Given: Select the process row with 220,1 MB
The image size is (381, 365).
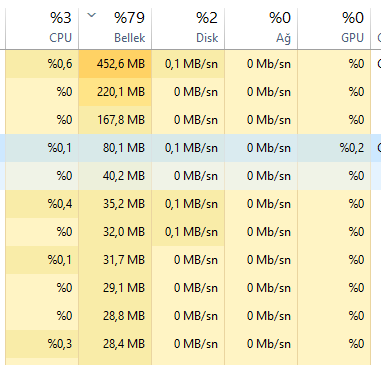Looking at the screenshot, I should [190, 92].
